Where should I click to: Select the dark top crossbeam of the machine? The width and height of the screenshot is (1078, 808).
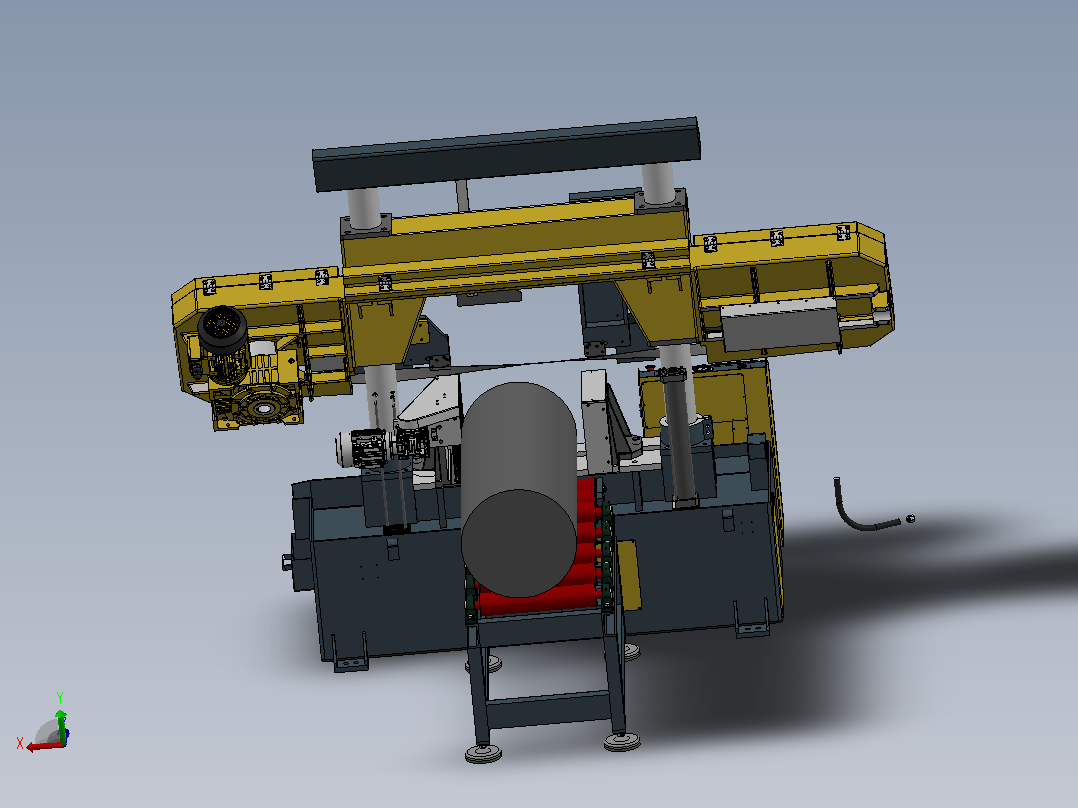[x=507, y=154]
